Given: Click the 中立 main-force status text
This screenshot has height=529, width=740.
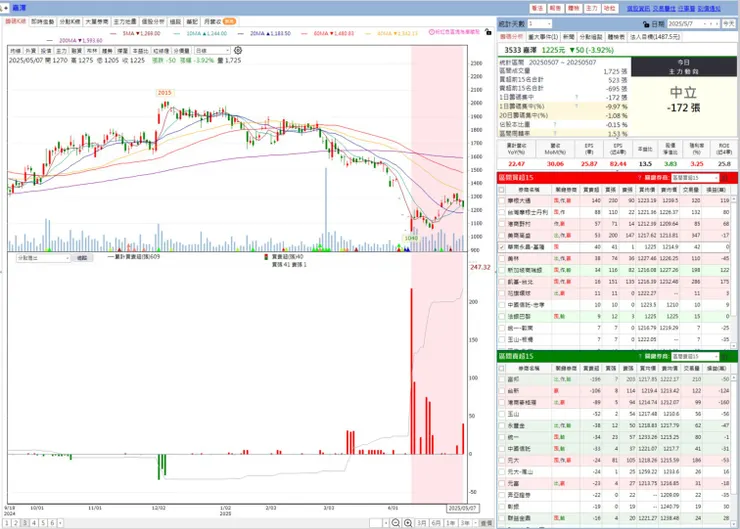Looking at the screenshot, I should [x=683, y=92].
